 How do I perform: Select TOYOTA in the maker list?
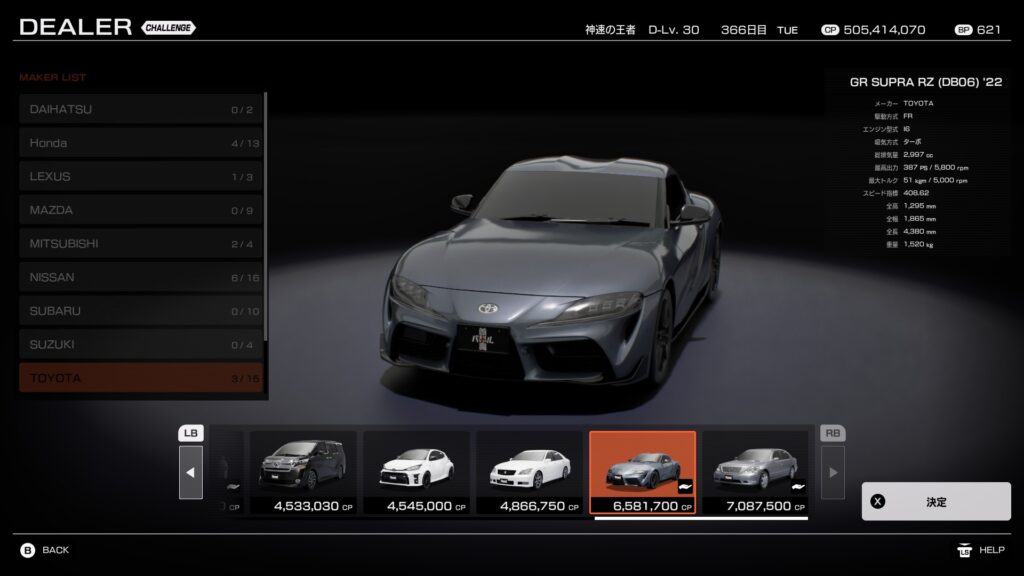[141, 378]
